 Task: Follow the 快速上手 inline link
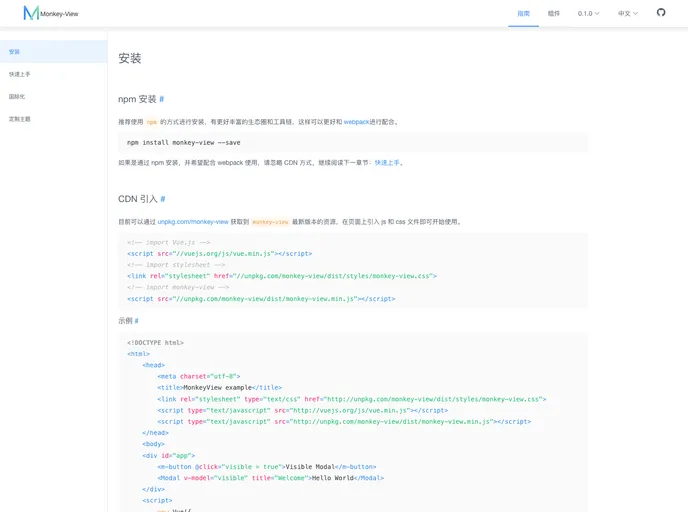[387, 163]
